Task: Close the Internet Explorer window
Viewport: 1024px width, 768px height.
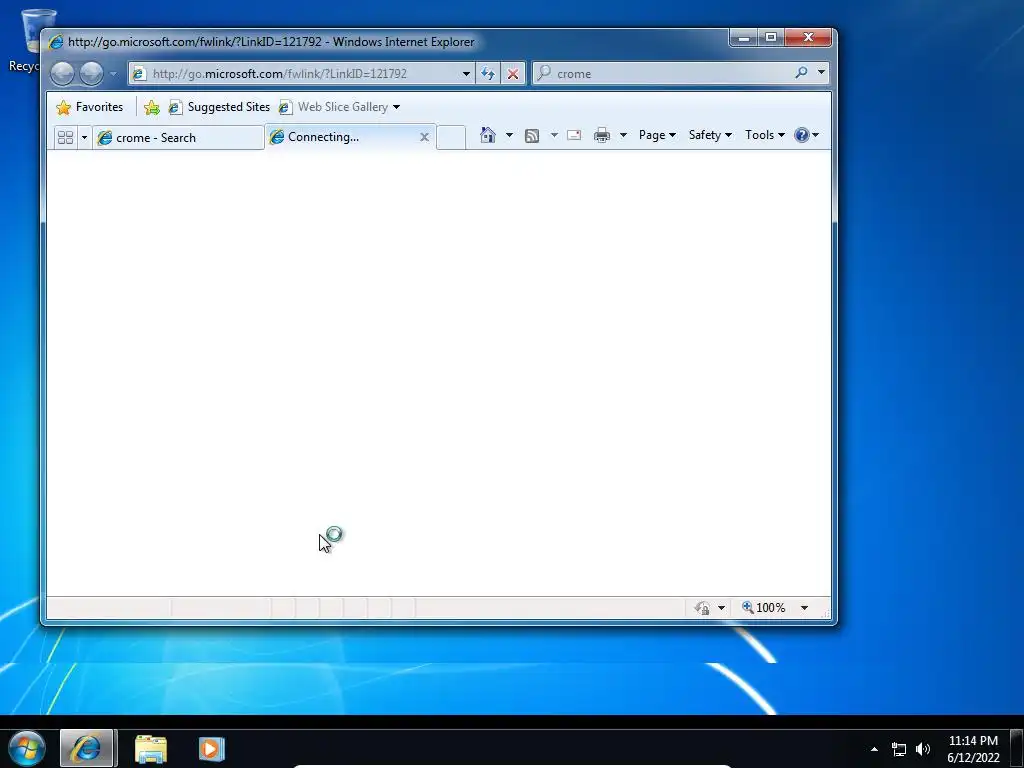Action: [808, 38]
